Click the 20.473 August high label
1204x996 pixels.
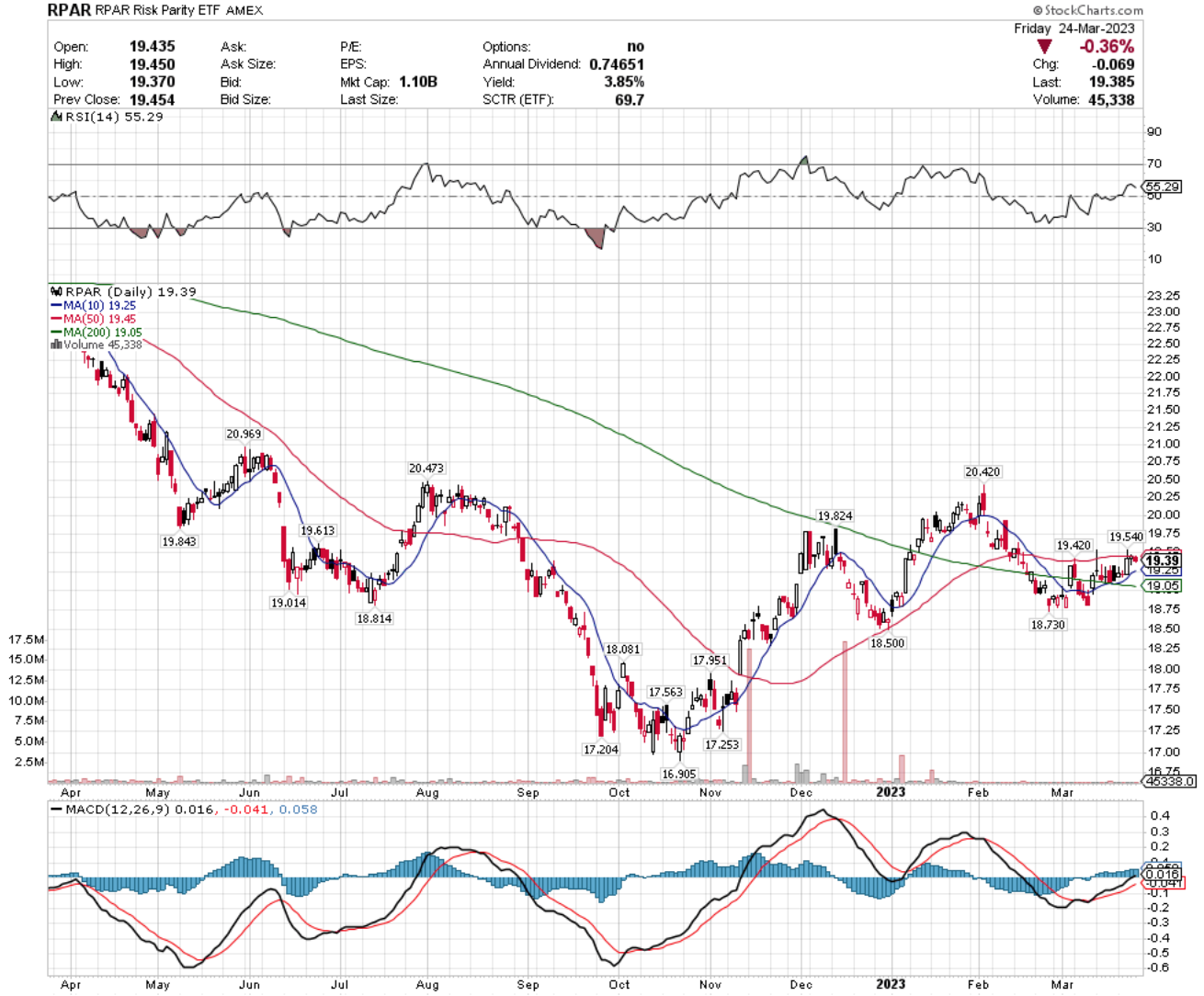[x=426, y=468]
